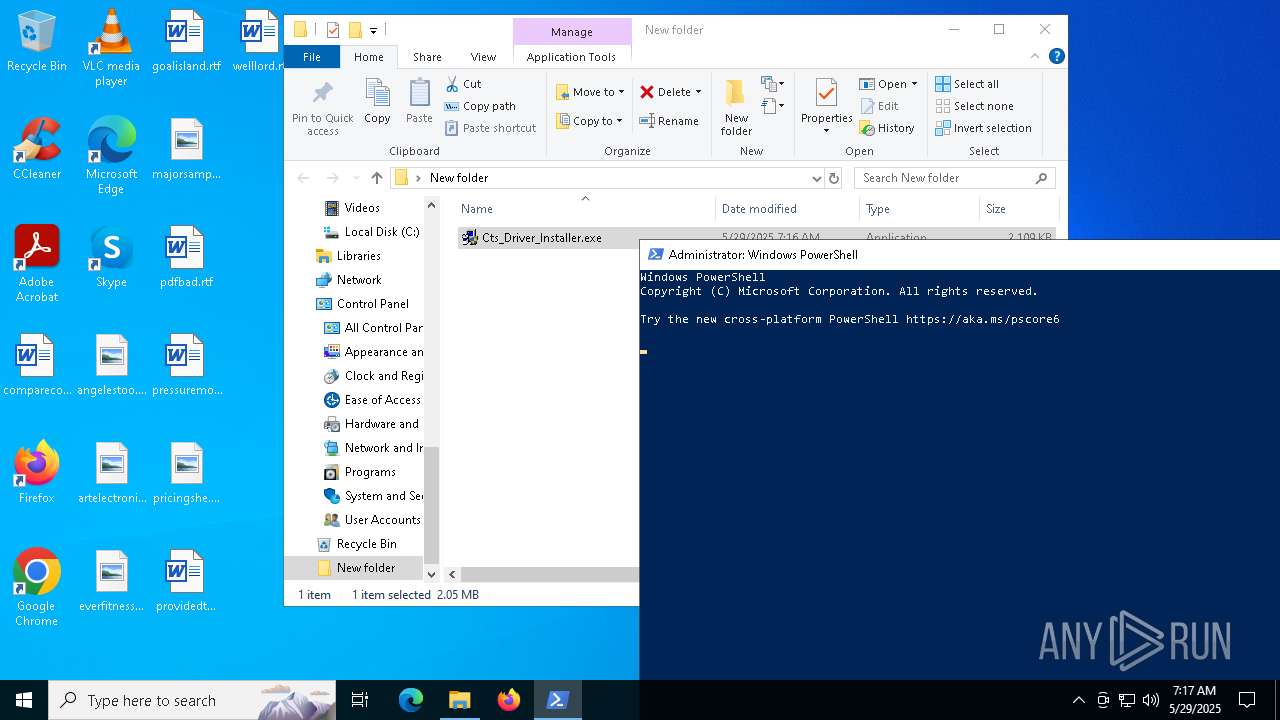The image size is (1280, 720).
Task: Select Control Panel in navigation pane
Action: [x=362, y=304]
